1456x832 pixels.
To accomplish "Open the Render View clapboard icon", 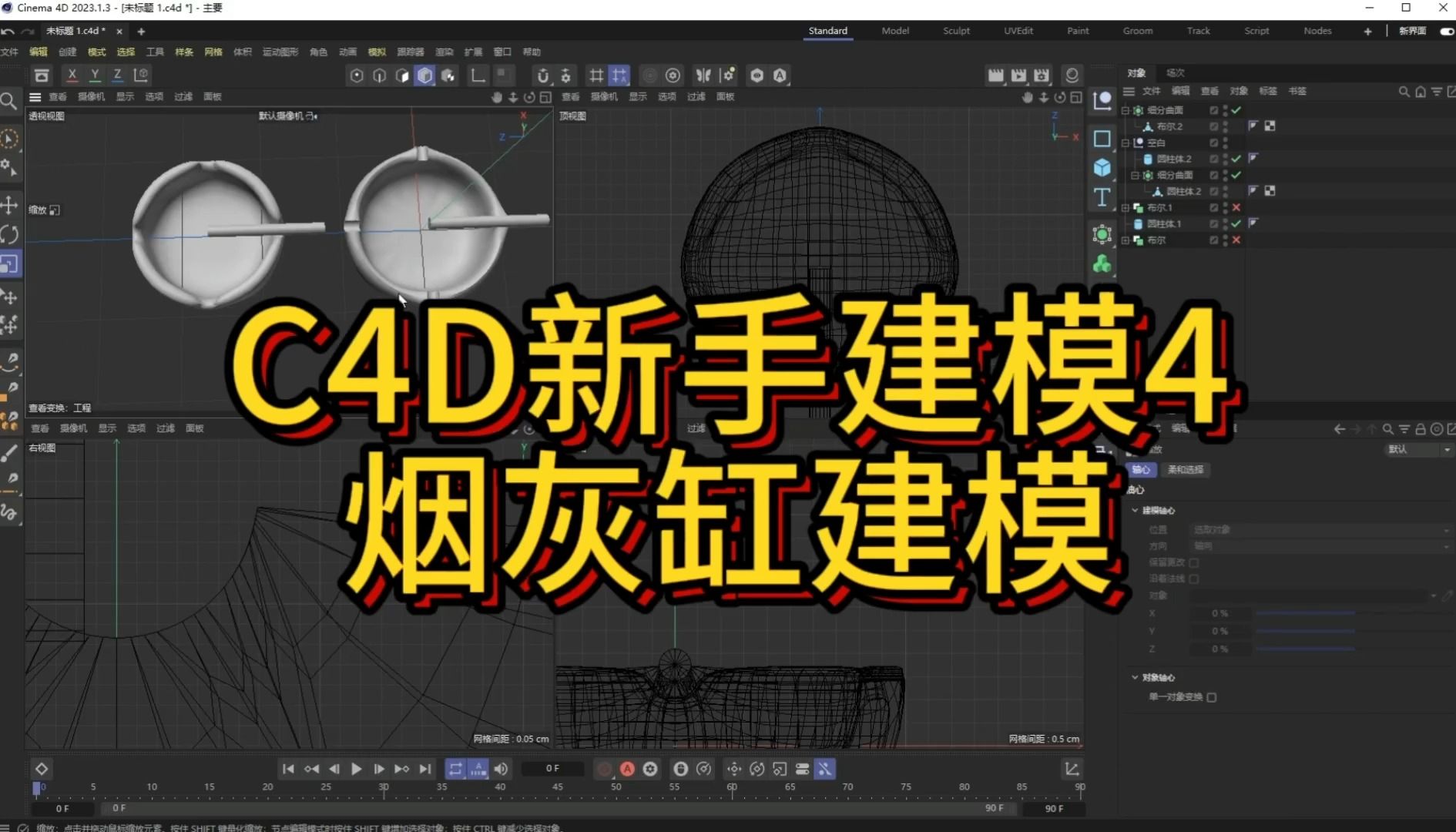I will (x=995, y=75).
